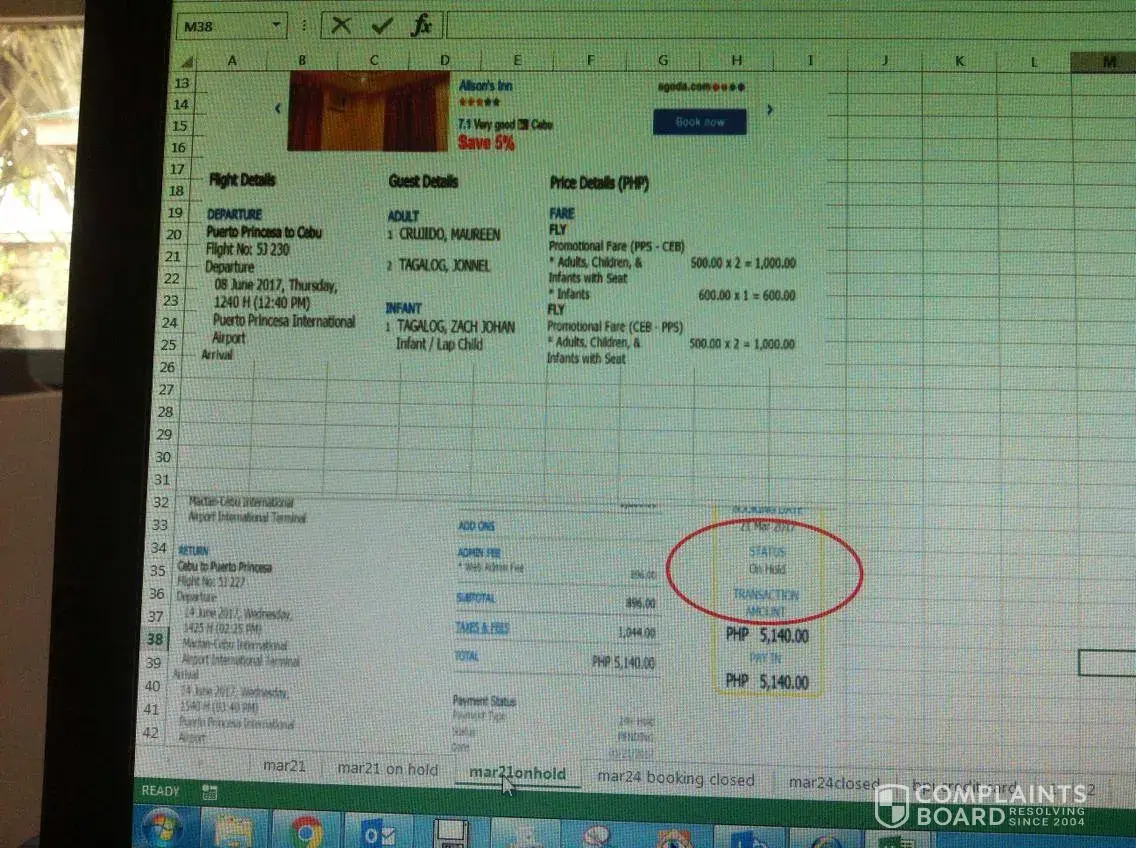Select the highlighted column M header
Viewport: 1136px width, 848px height.
(1108, 62)
